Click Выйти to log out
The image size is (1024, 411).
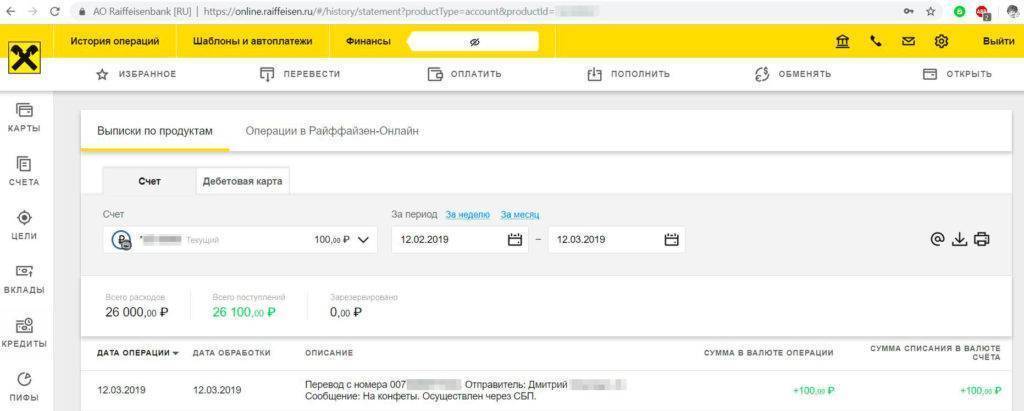point(997,42)
